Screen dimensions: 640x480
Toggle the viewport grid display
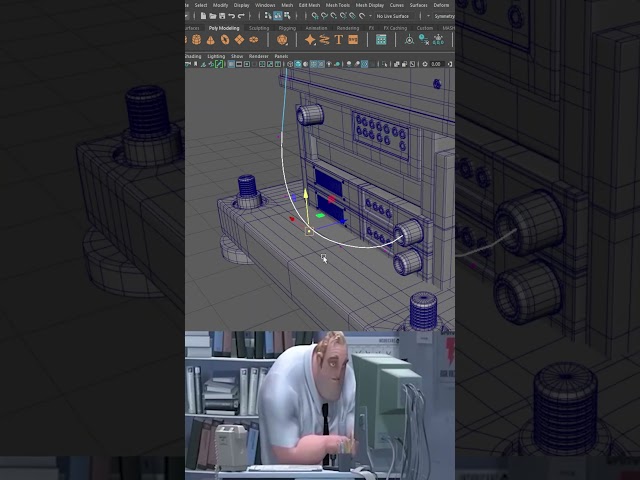[x=231, y=64]
